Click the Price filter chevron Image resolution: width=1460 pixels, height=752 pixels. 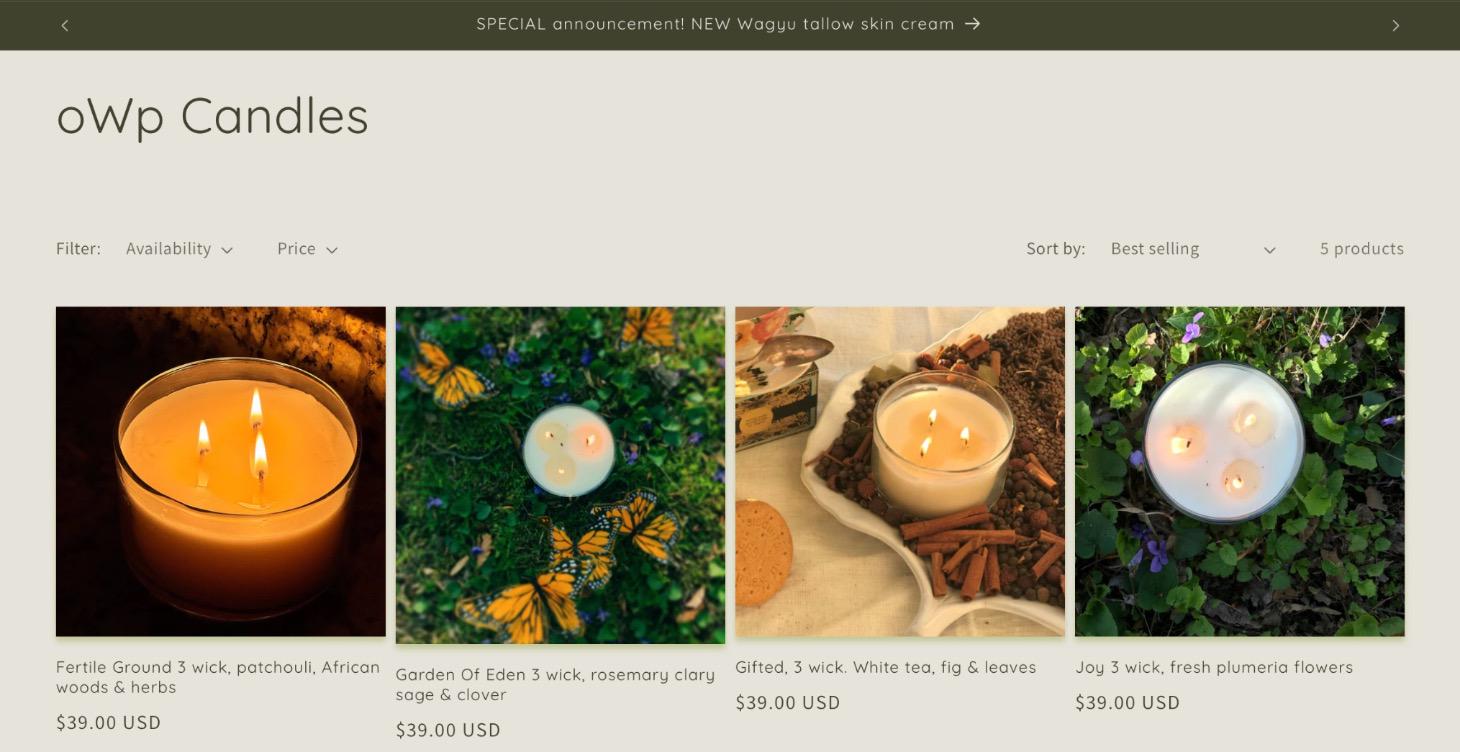point(332,250)
